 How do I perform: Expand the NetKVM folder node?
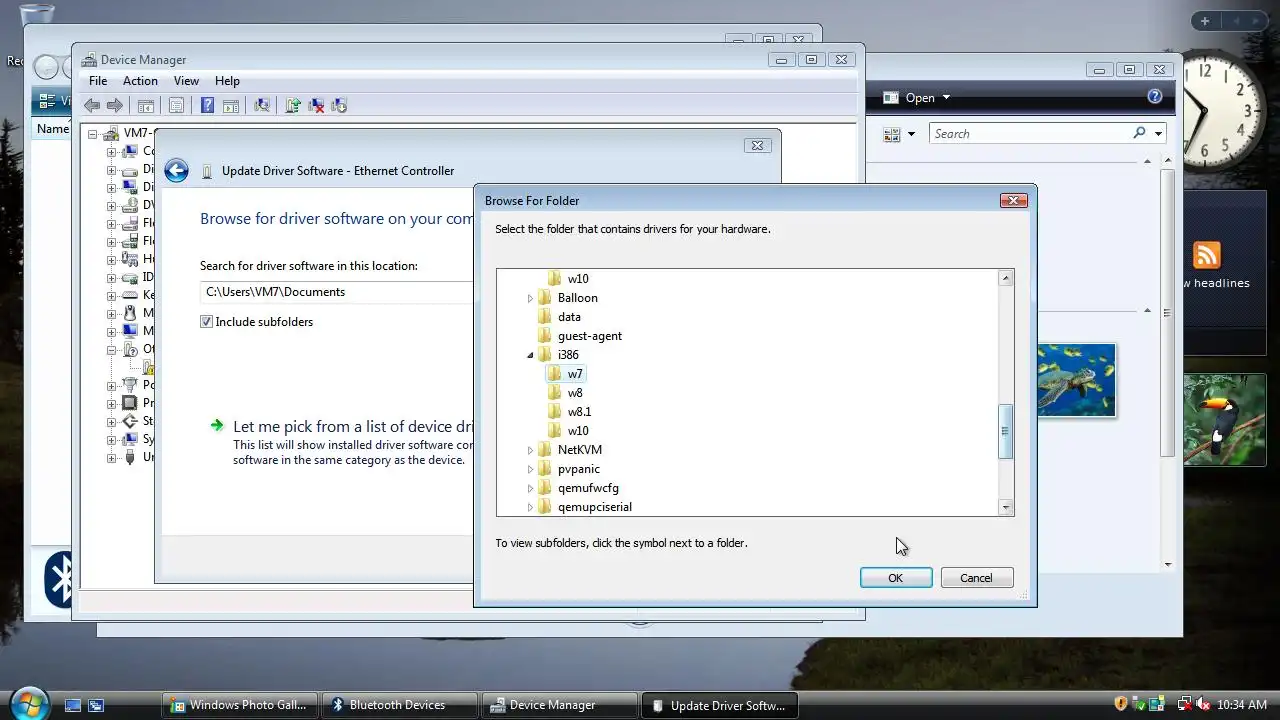click(530, 450)
